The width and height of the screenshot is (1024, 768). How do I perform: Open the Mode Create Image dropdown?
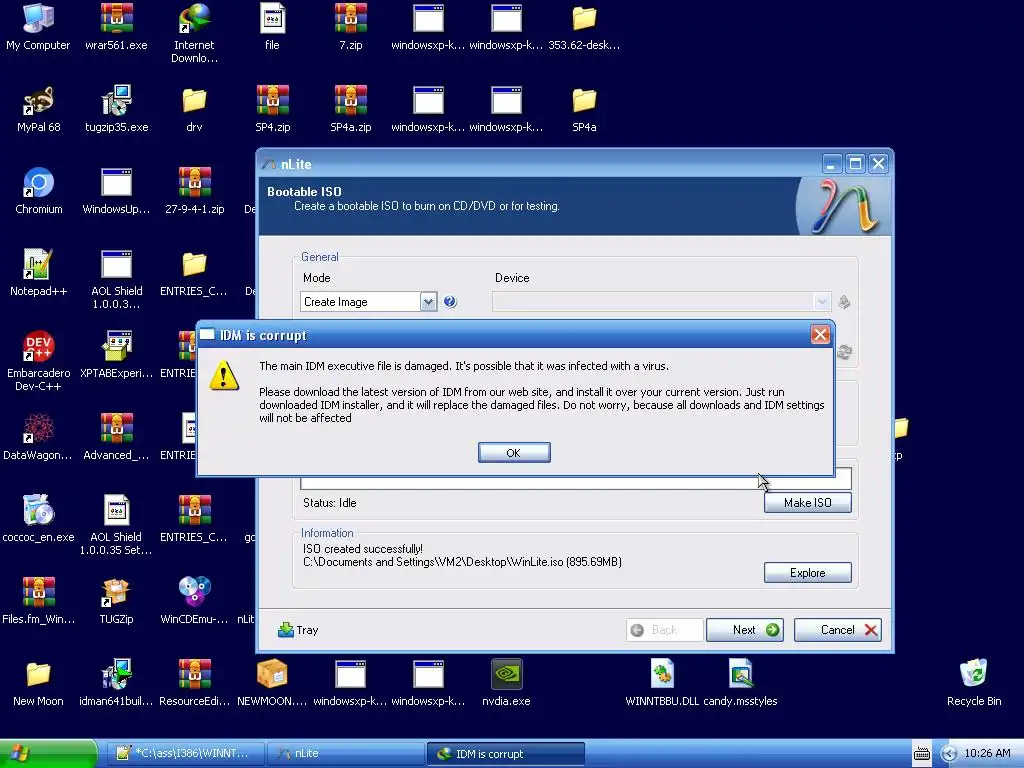(428, 302)
